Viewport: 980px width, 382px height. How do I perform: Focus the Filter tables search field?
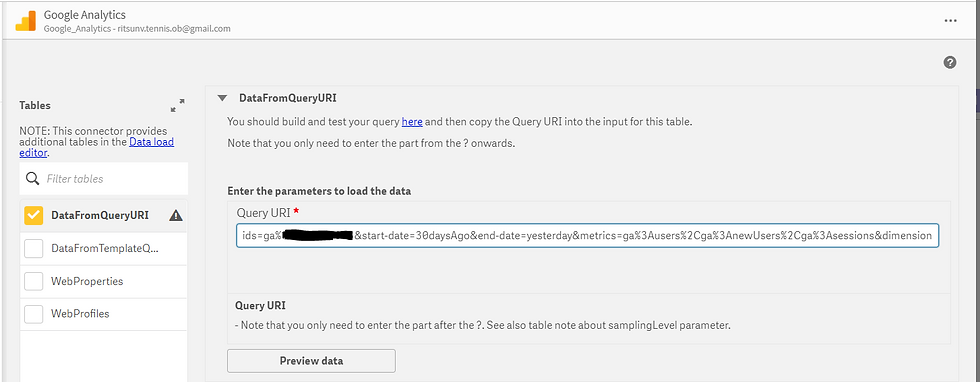pos(104,179)
